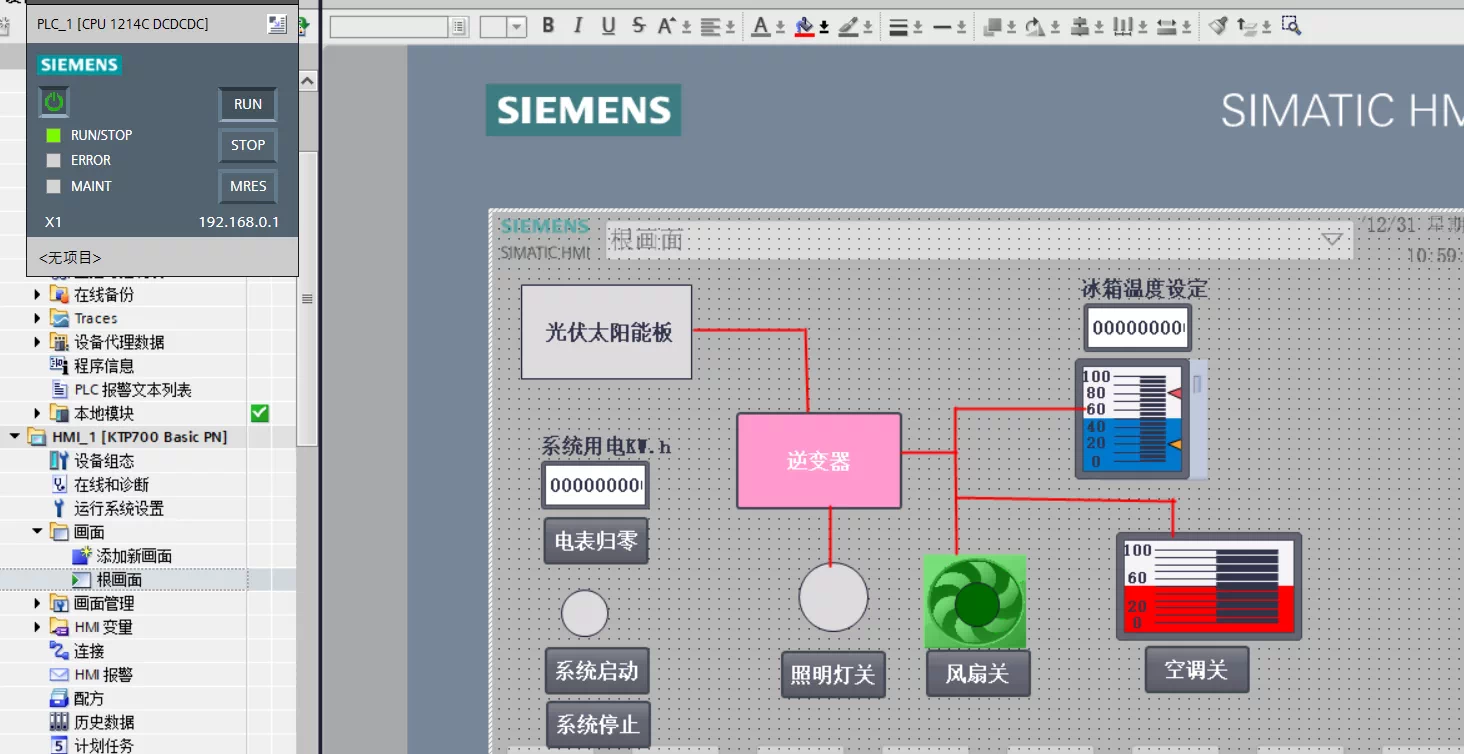Collapse the 画面 folder node
The image size is (1464, 754).
[x=38, y=532]
